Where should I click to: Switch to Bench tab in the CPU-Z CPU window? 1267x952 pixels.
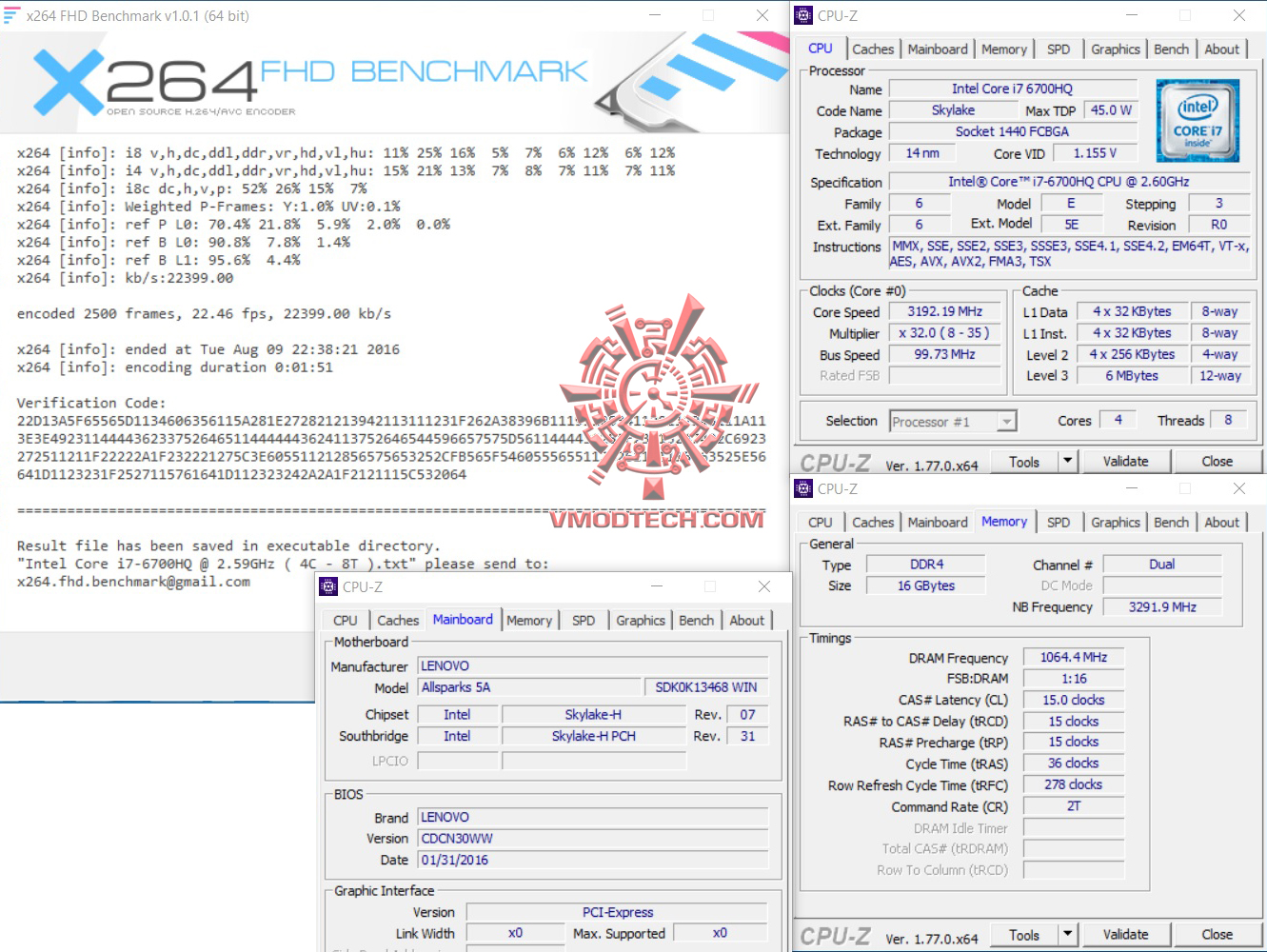(x=1171, y=50)
